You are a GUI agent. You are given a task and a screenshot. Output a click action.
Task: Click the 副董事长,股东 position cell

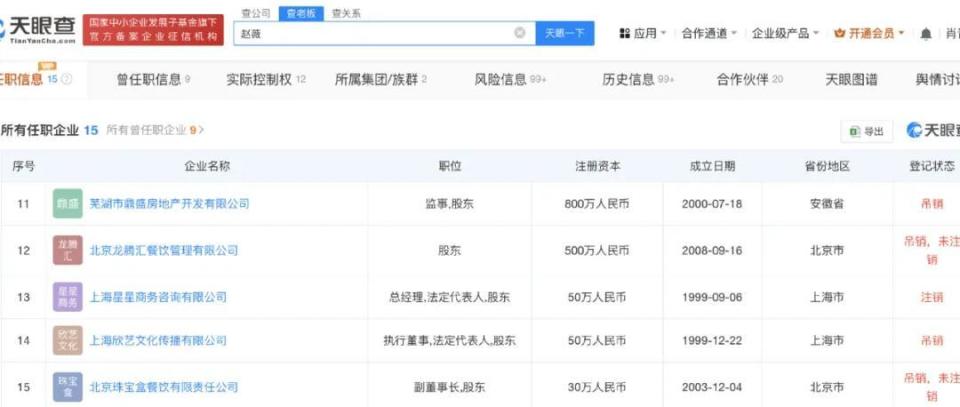(449, 387)
